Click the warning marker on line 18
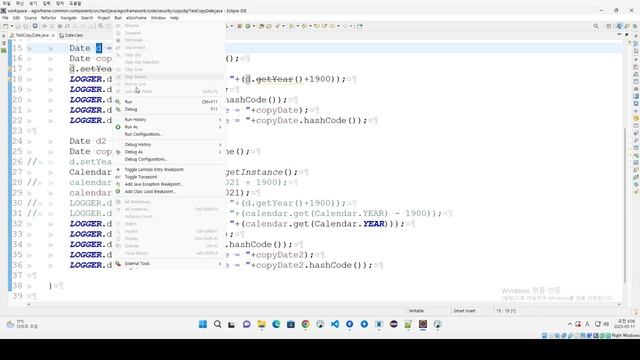Viewport: 640px width, 360px height. 9,79
